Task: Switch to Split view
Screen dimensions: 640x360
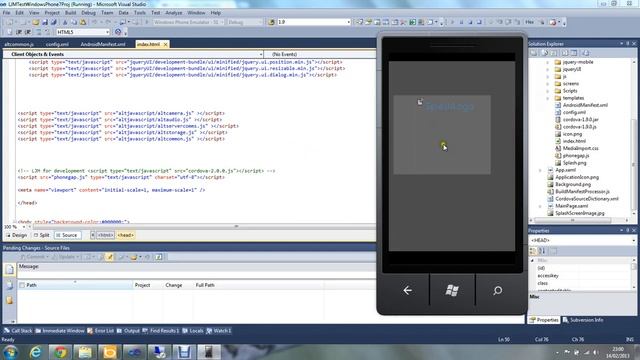Action: tap(42, 235)
